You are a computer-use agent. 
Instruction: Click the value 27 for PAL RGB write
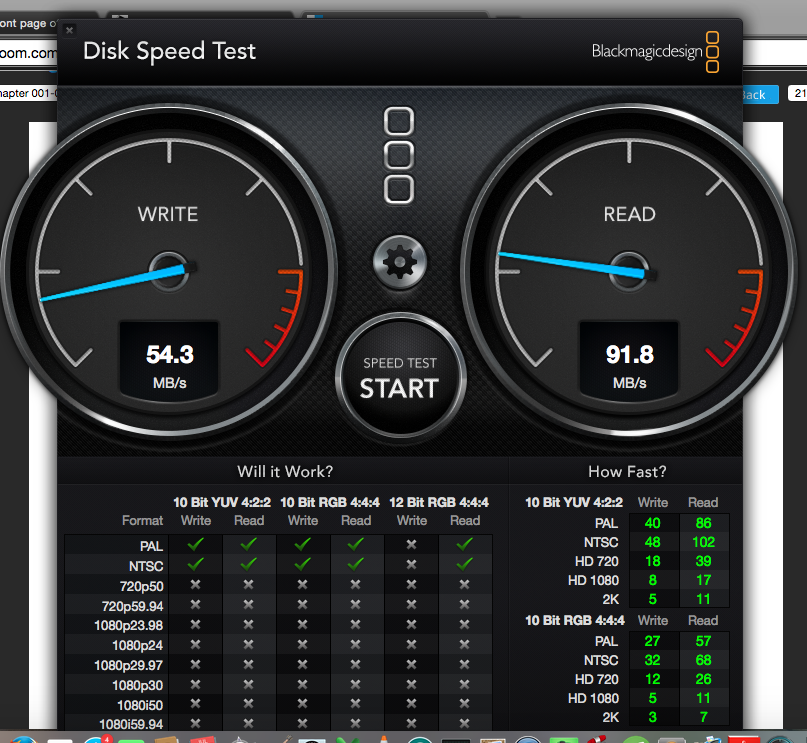tap(653, 641)
